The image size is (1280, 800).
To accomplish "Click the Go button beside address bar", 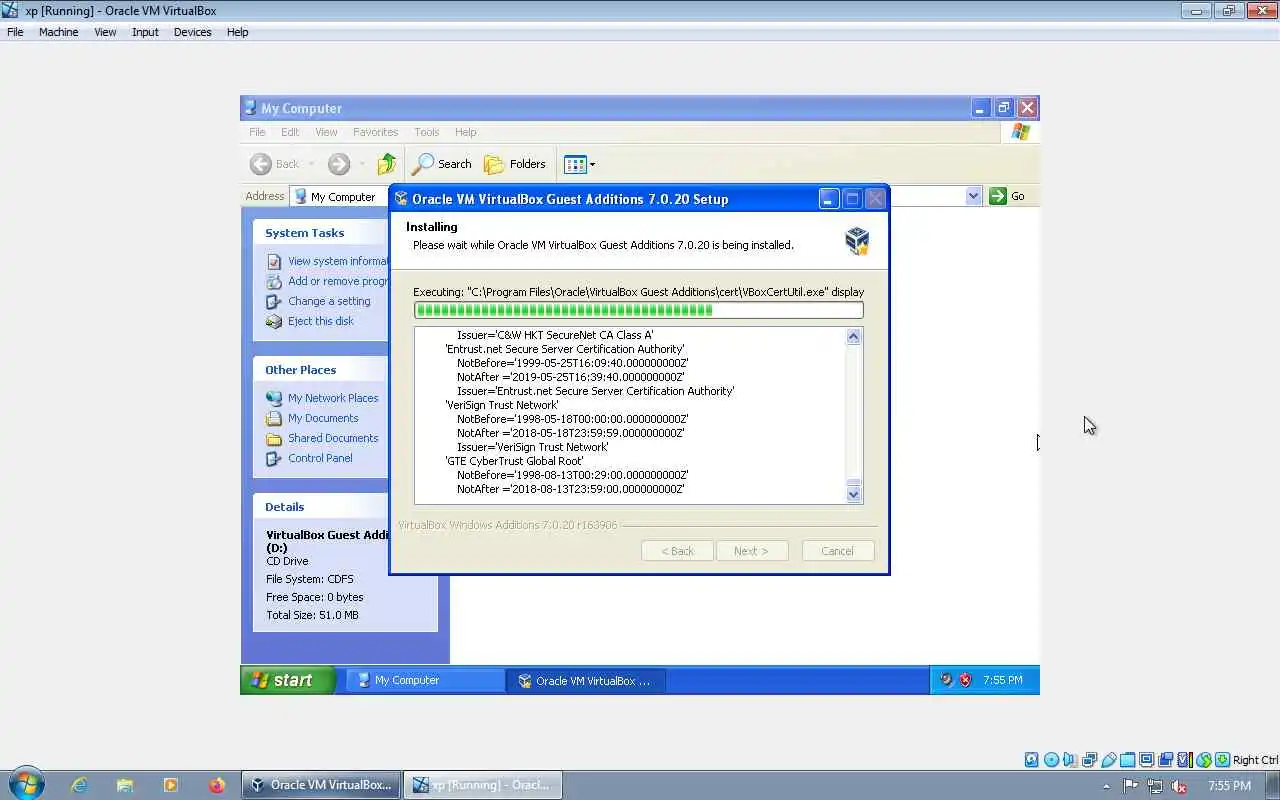I will [x=1007, y=196].
